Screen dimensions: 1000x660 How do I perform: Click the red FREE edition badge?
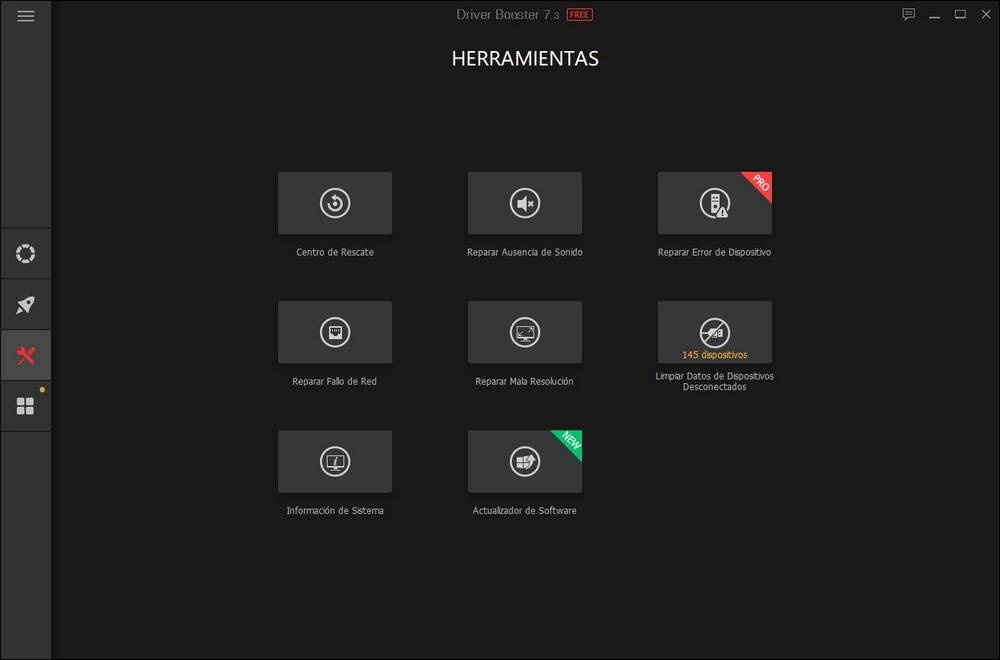[x=580, y=15]
